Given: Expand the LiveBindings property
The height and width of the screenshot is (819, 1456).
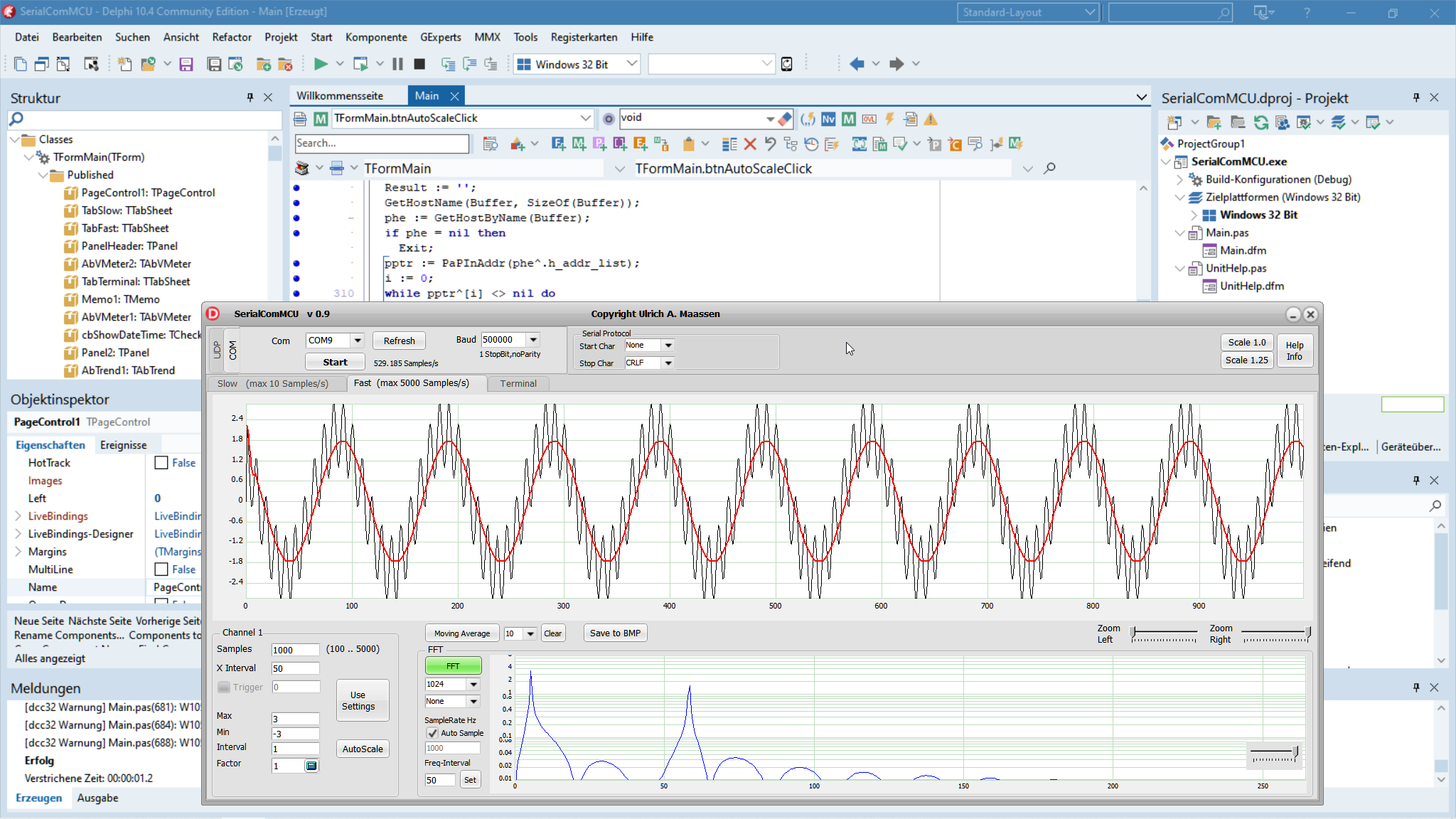Looking at the screenshot, I should pyautogui.click(x=18, y=516).
